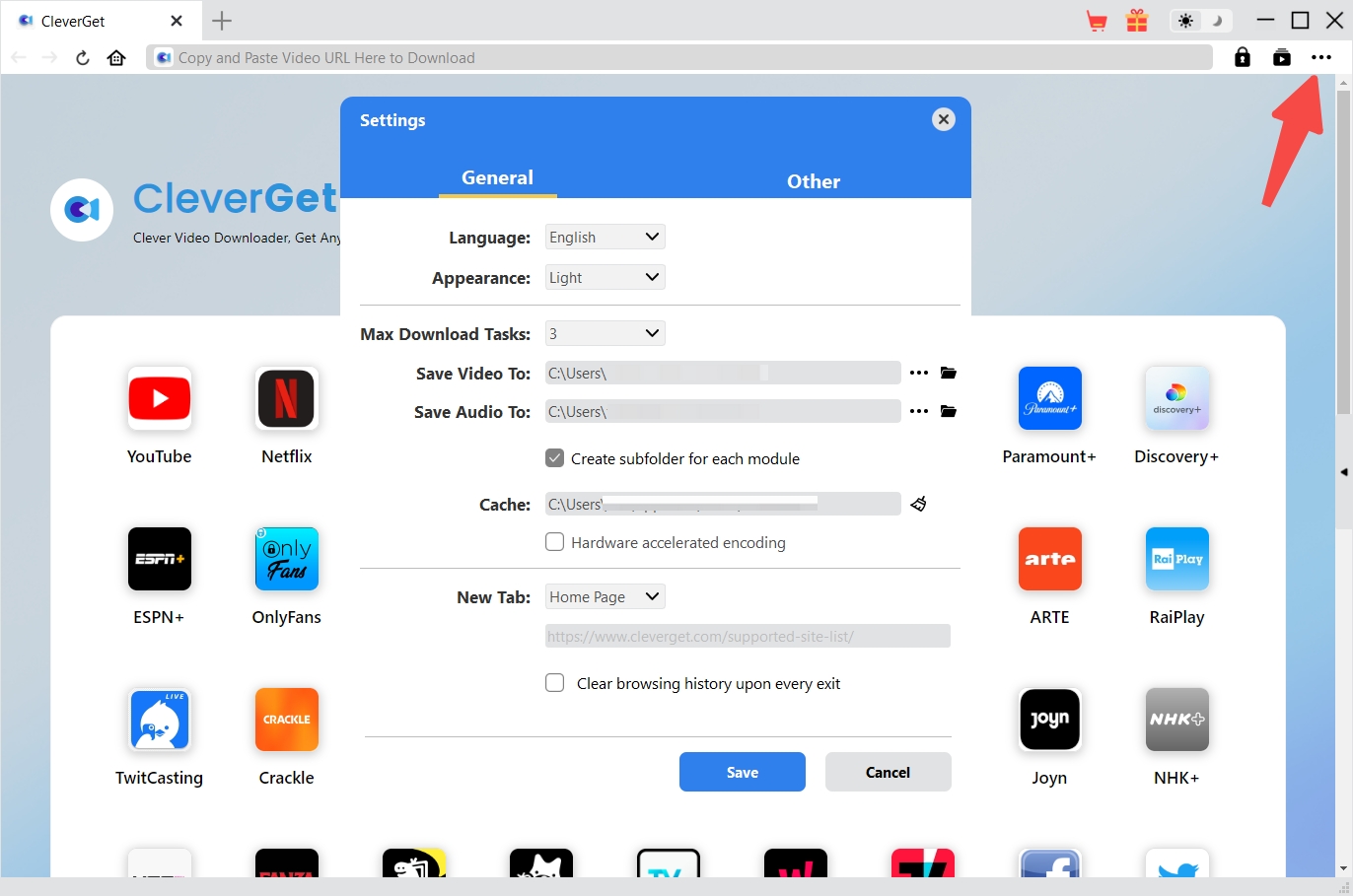The width and height of the screenshot is (1353, 896).
Task: Close the CleverGet browser tab
Action: (177, 21)
